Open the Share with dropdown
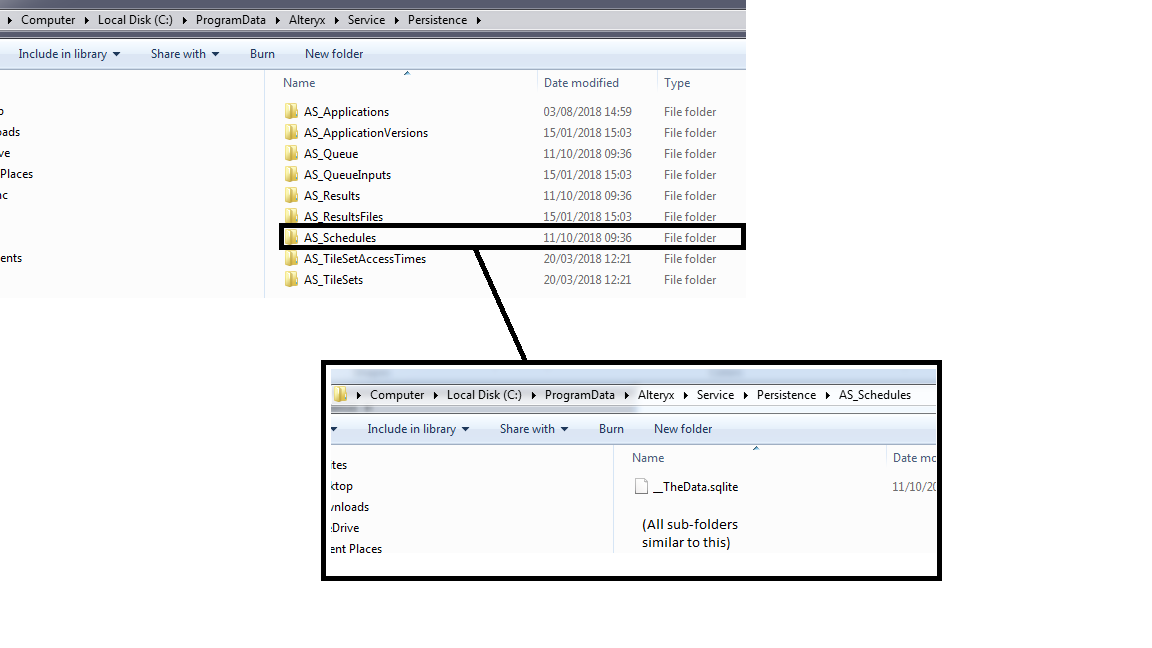Screen dimensions: 1152x648 (184, 53)
